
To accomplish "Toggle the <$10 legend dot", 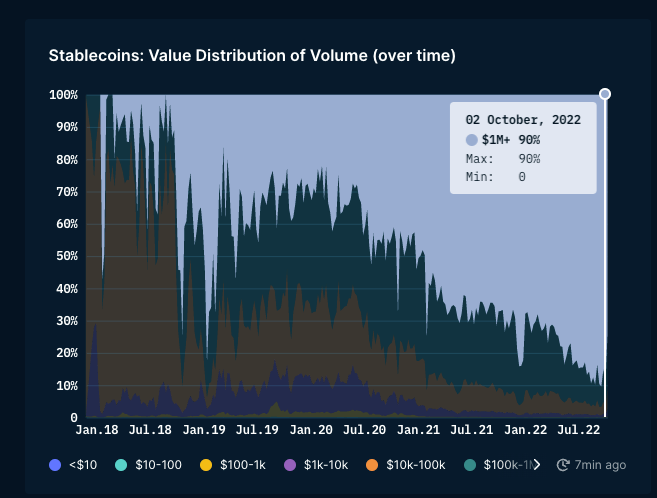I will pos(55,465).
